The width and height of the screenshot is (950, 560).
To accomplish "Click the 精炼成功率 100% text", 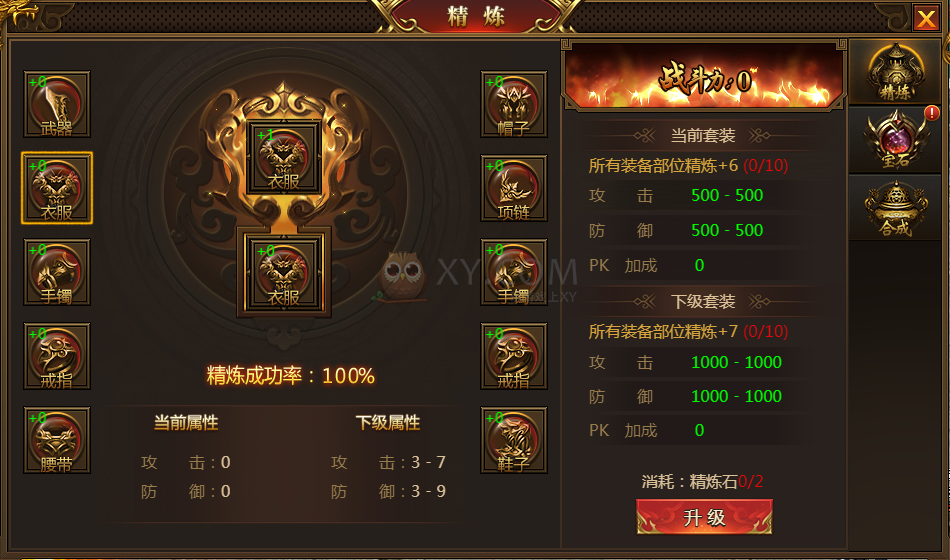I will coord(291,376).
